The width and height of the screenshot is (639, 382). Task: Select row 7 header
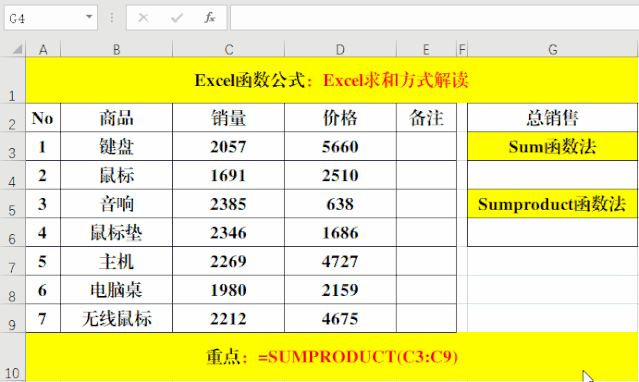pyautogui.click(x=12, y=261)
